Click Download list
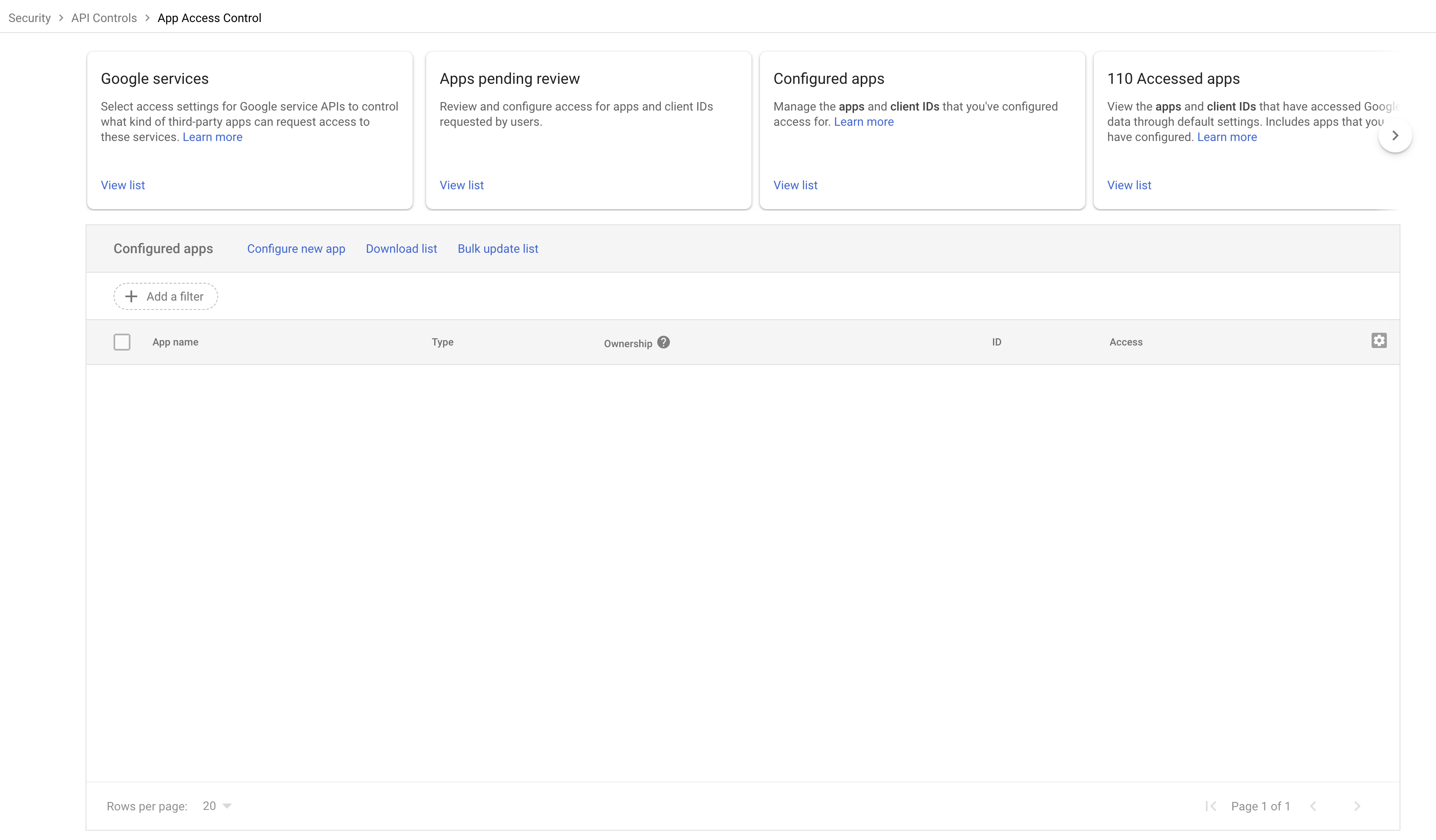 401,249
